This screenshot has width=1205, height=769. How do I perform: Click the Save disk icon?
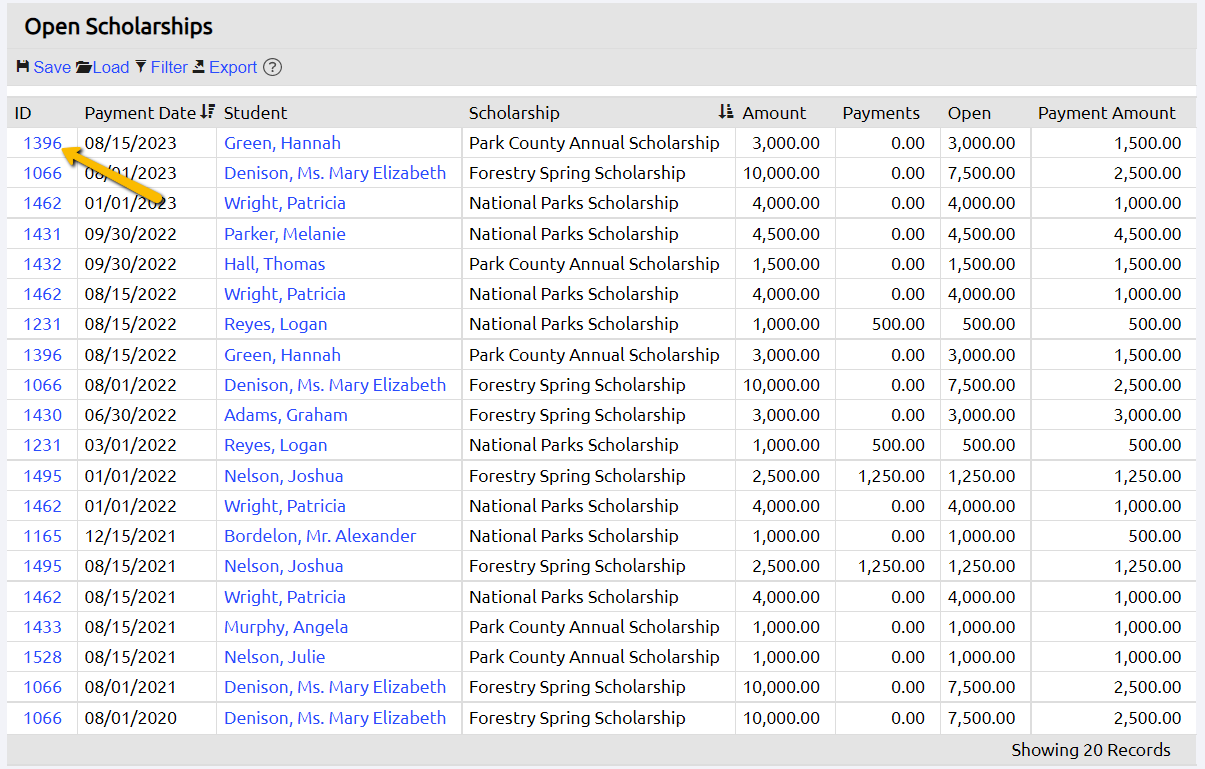[21, 67]
